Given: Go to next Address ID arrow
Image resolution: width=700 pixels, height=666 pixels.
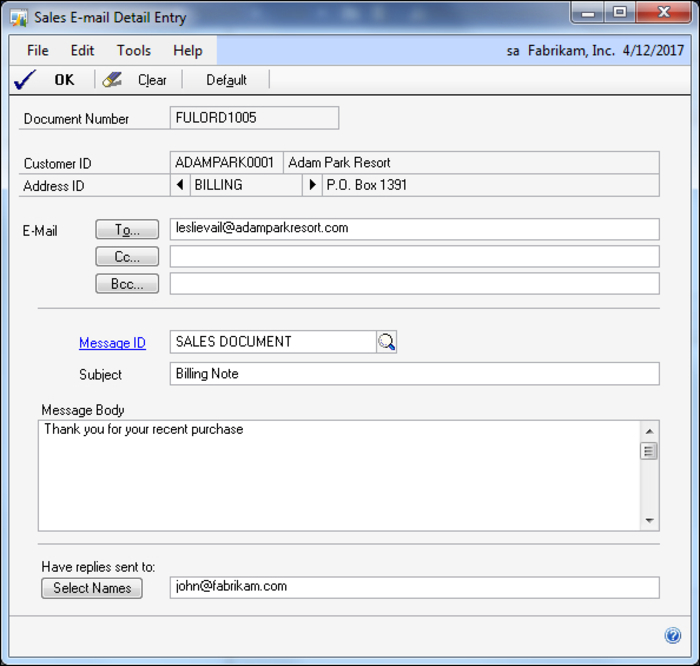Looking at the screenshot, I should (x=312, y=185).
